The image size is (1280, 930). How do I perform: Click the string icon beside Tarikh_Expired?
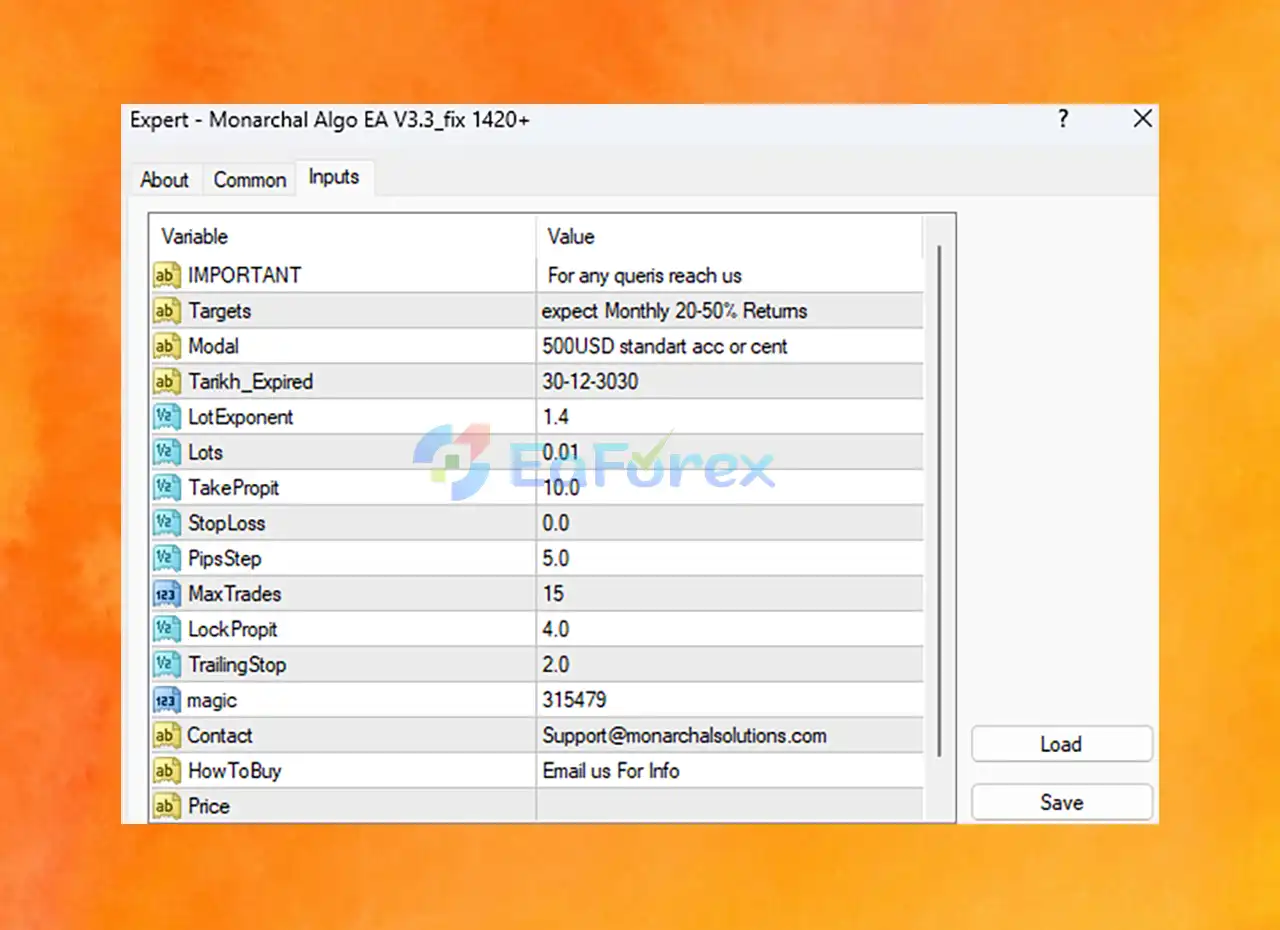pyautogui.click(x=166, y=381)
